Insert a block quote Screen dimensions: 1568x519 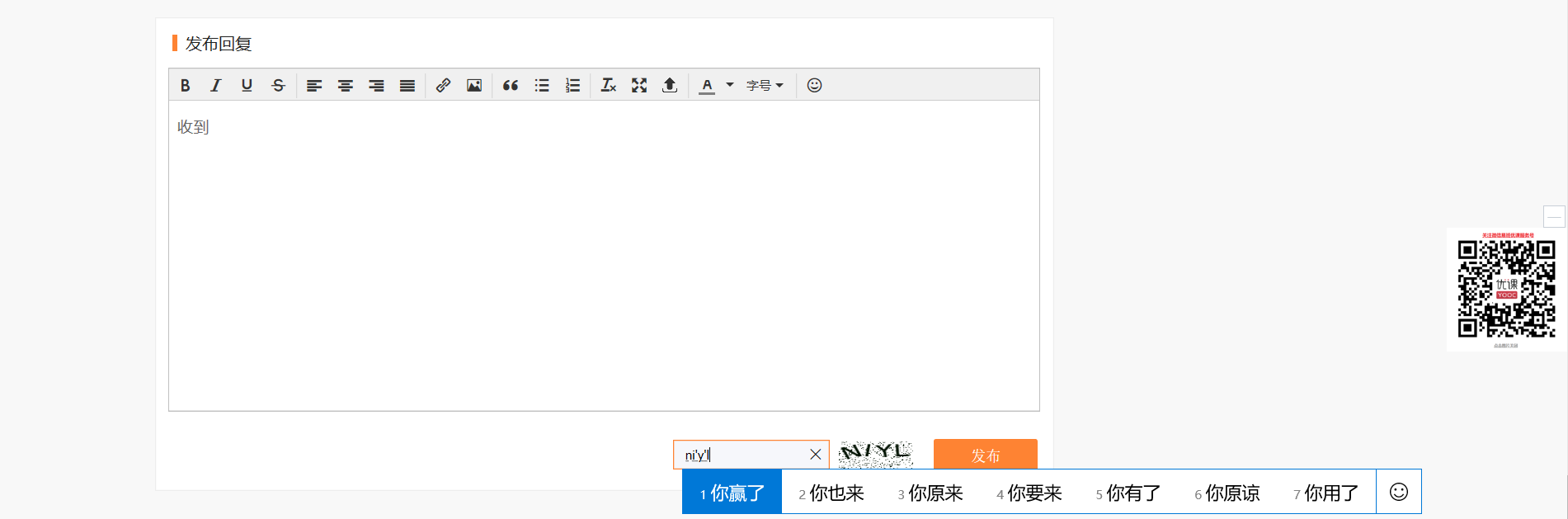tap(511, 85)
